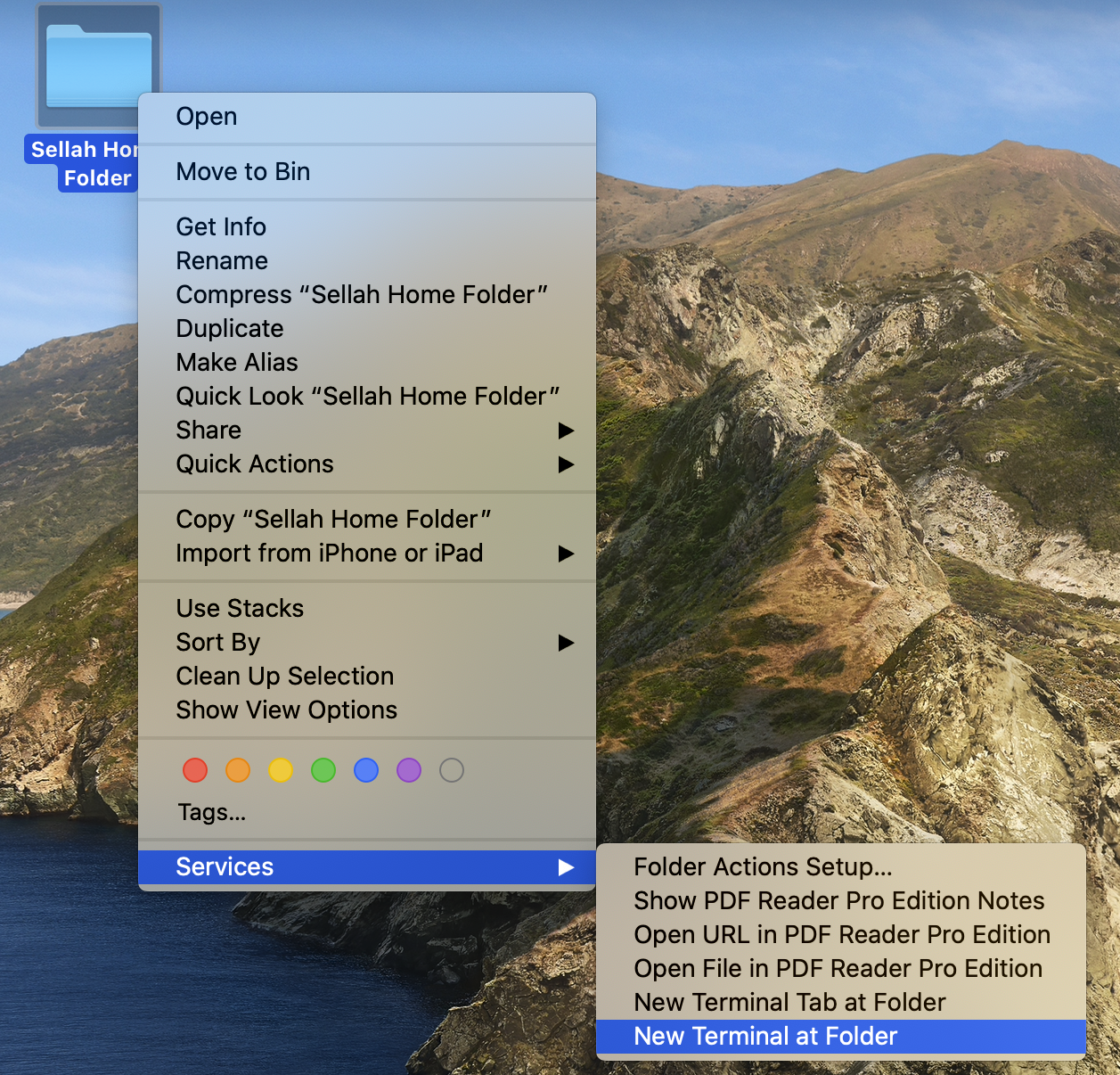This screenshot has height=1075, width=1120.
Task: Choose Get Info for the folder
Action: point(221,227)
